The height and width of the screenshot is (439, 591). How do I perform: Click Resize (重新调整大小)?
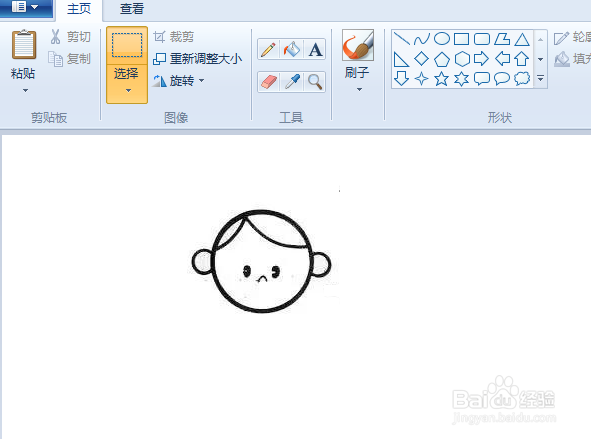(x=198, y=59)
